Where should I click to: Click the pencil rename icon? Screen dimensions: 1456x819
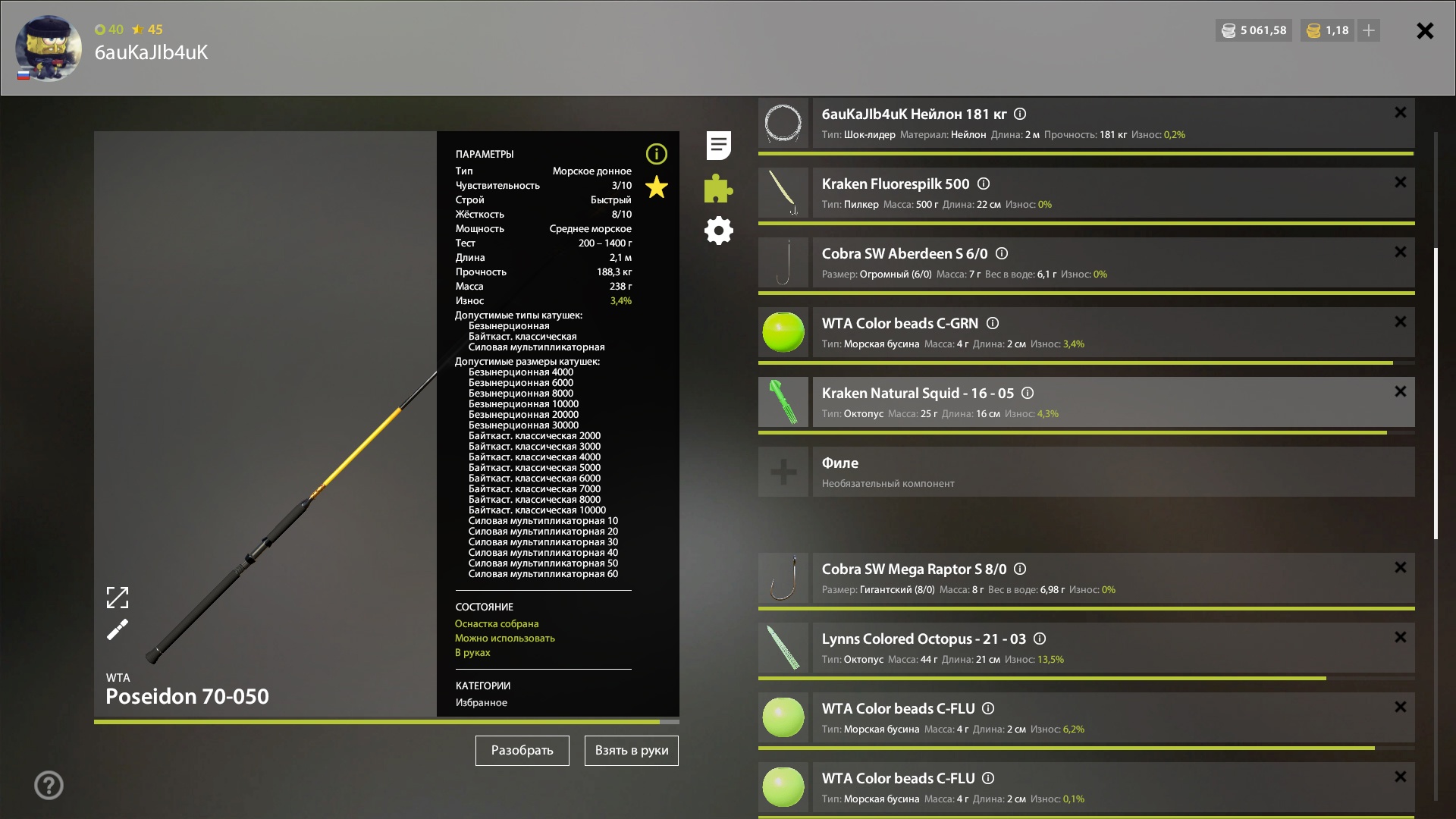(x=118, y=629)
